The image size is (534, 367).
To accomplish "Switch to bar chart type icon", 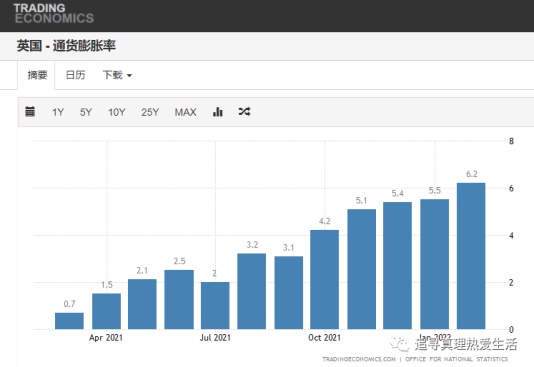I will pyautogui.click(x=218, y=111).
